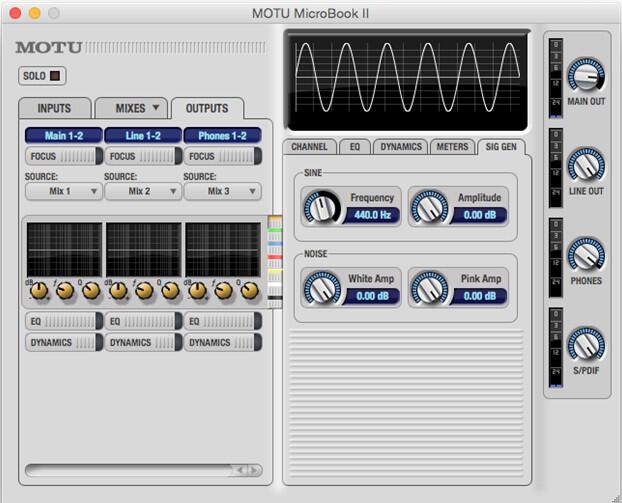Click the Main 1-2 Q knob
Image resolution: width=622 pixels, height=503 pixels.
point(91,291)
